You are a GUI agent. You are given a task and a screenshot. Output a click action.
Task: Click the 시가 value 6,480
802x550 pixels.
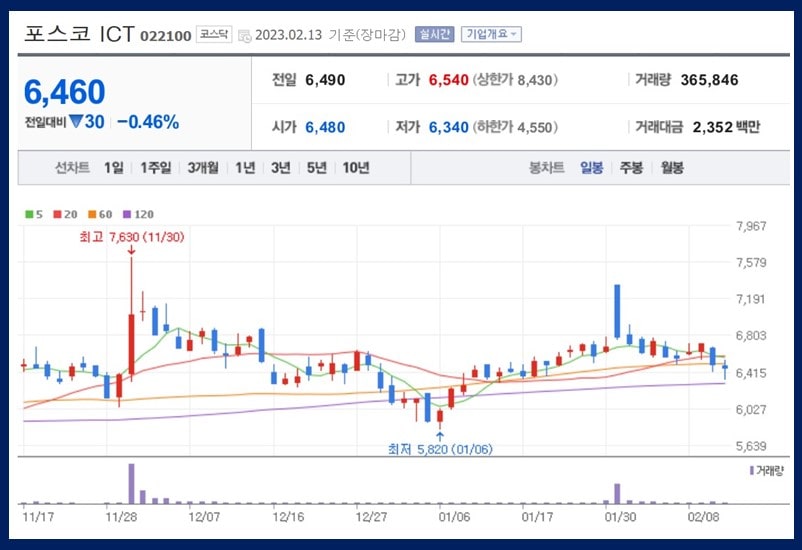point(325,127)
